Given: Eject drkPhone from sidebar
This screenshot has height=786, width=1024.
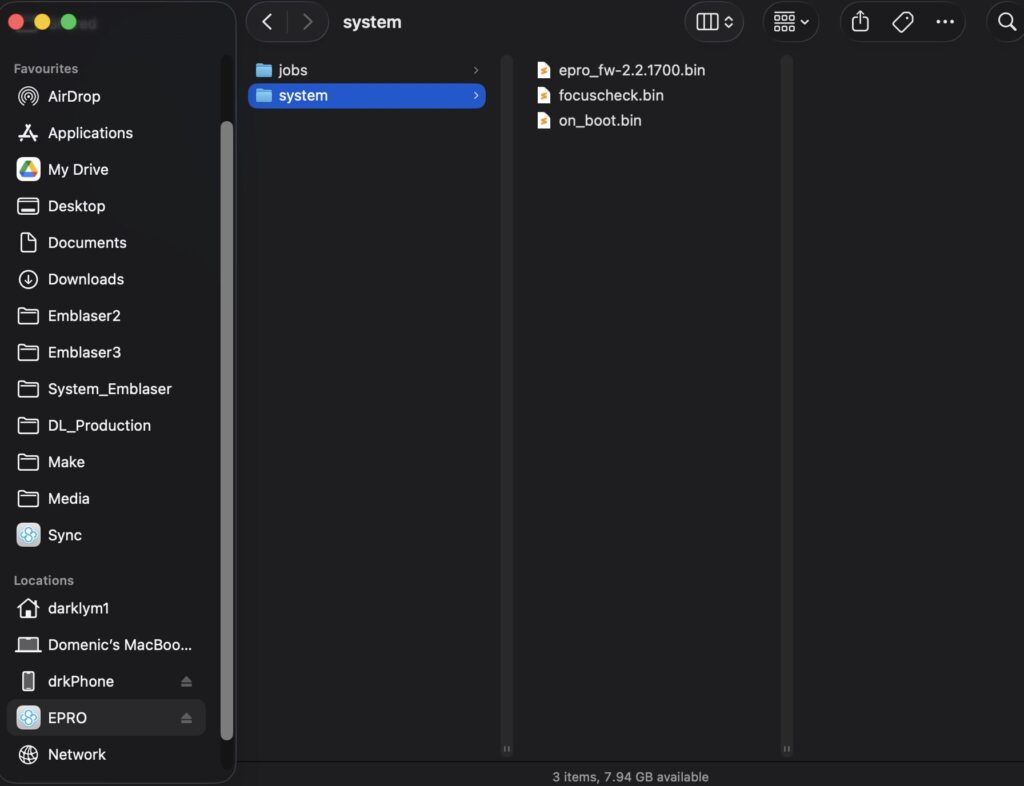Looking at the screenshot, I should coord(186,681).
